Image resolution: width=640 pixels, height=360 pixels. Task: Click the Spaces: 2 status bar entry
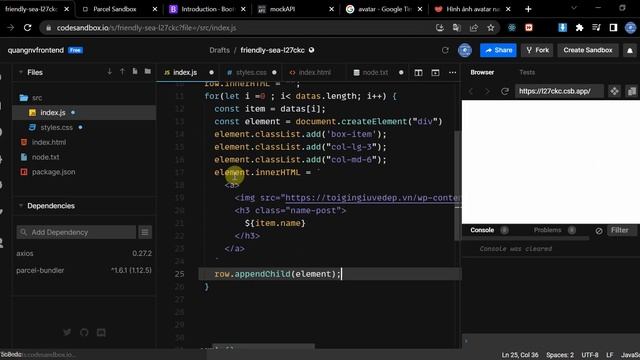tap(560, 355)
